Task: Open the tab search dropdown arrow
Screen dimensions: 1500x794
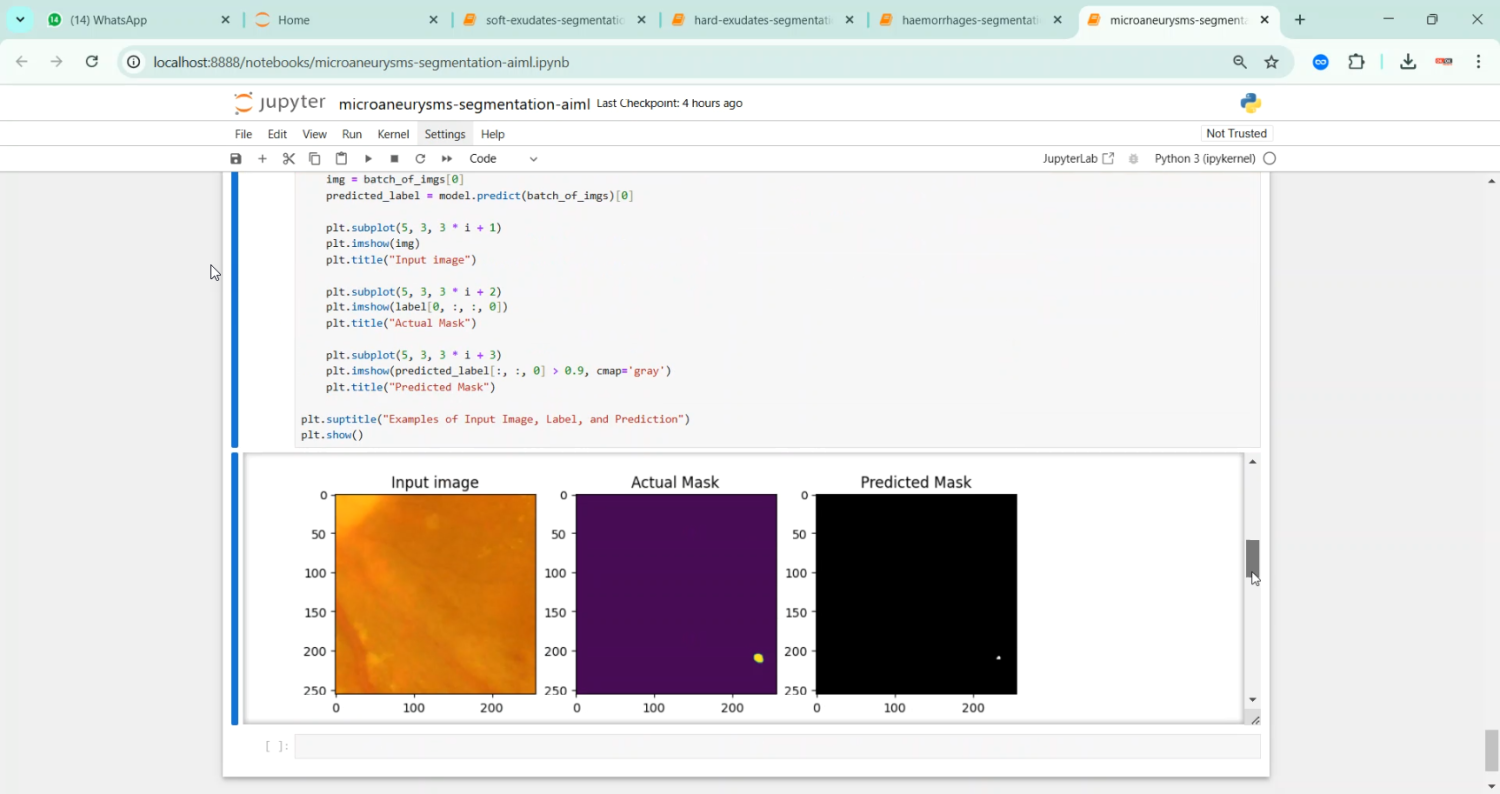Action: coord(20,20)
